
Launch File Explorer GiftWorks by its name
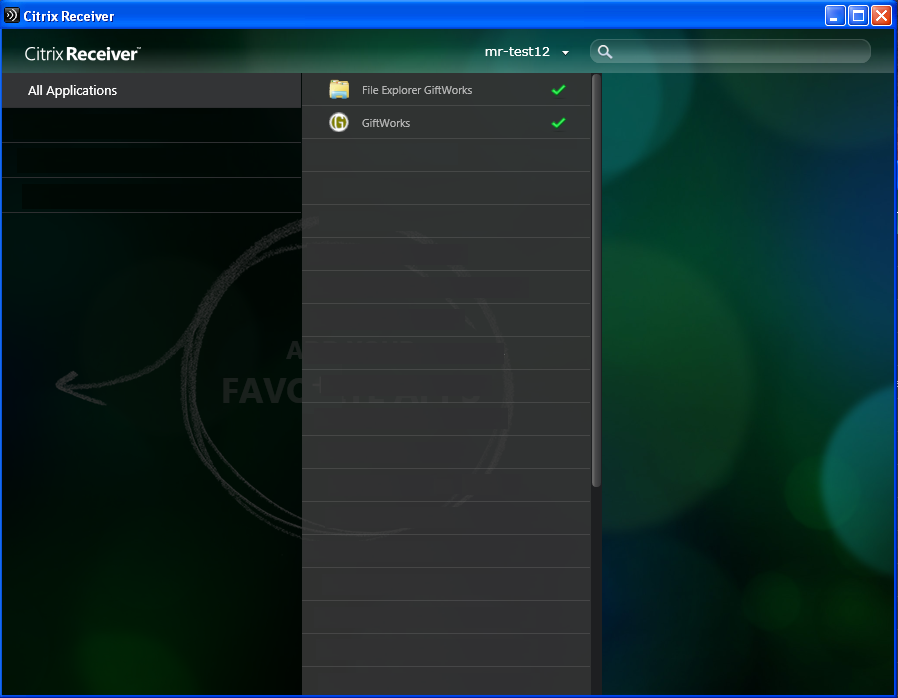[x=416, y=90]
